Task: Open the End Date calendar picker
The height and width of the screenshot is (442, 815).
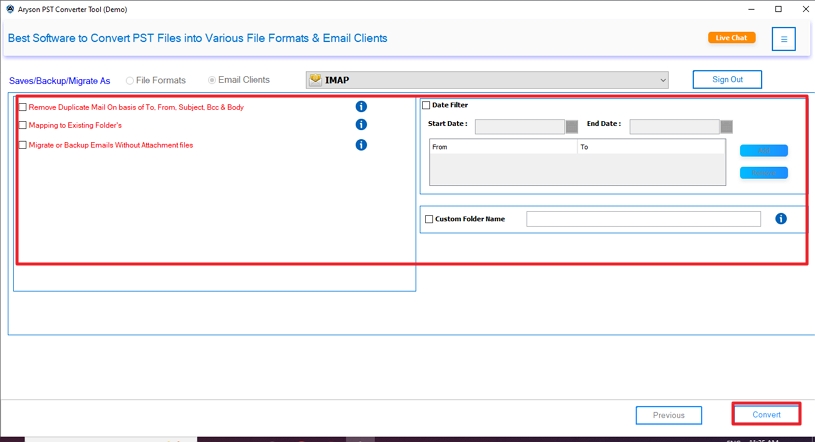Action: (727, 126)
